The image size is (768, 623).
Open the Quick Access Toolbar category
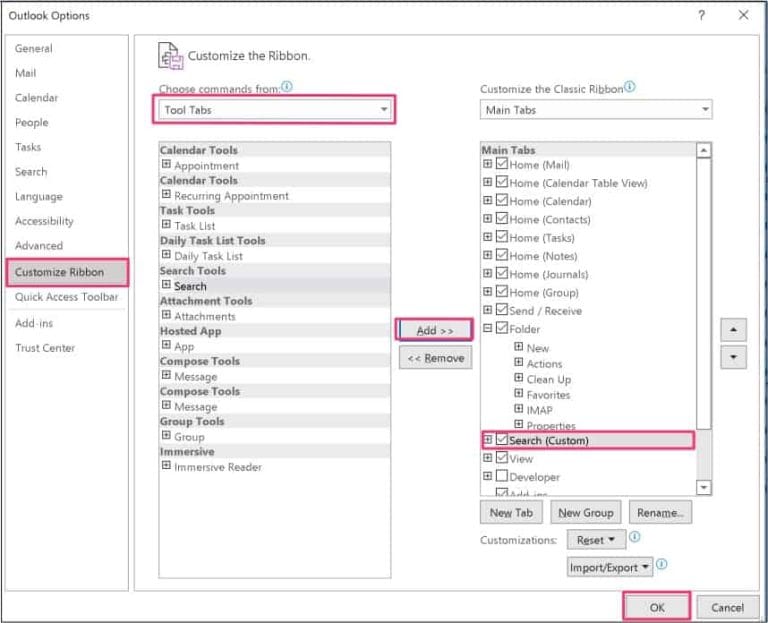coord(66,297)
